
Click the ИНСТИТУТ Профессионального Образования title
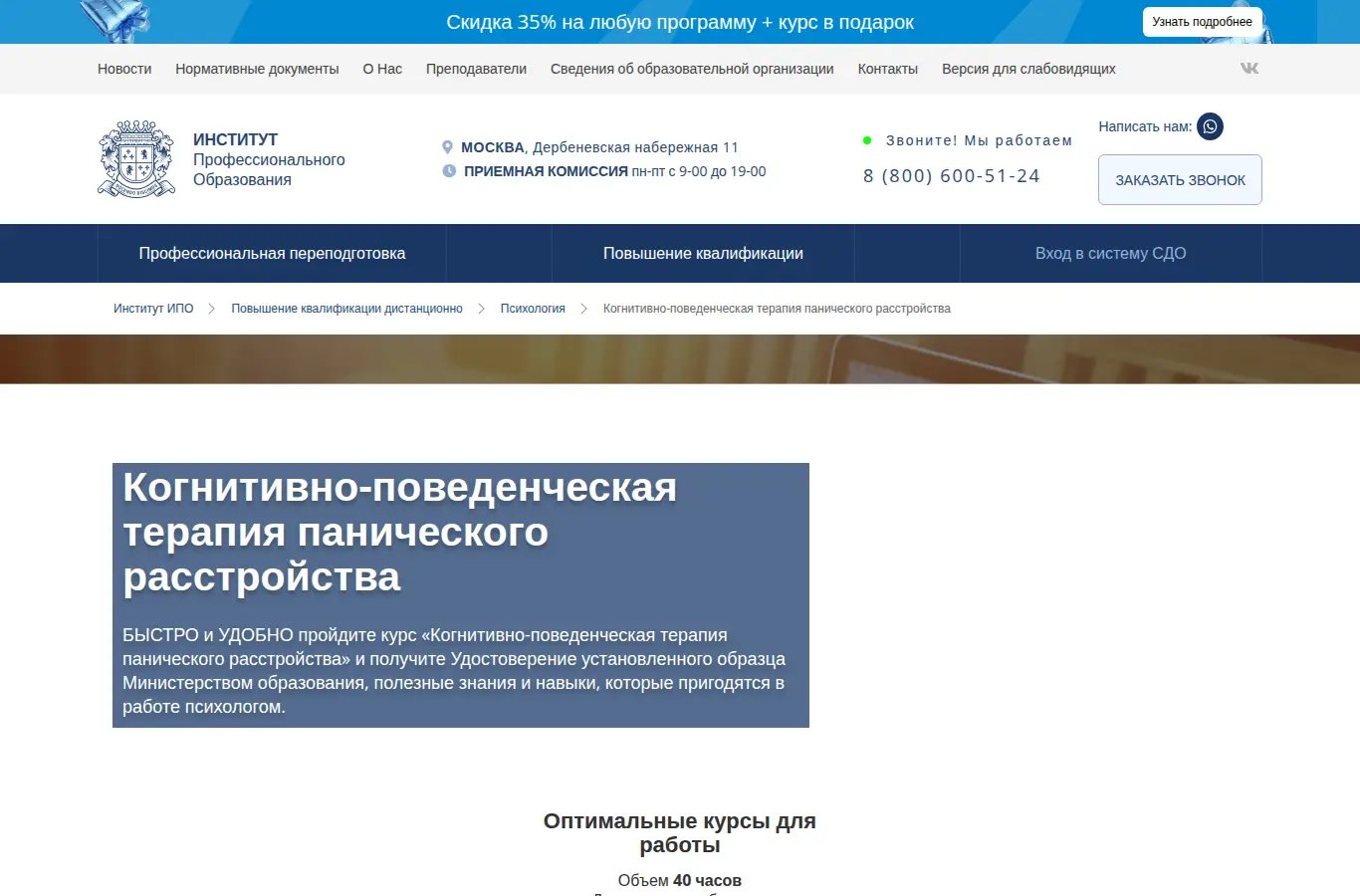click(x=269, y=159)
